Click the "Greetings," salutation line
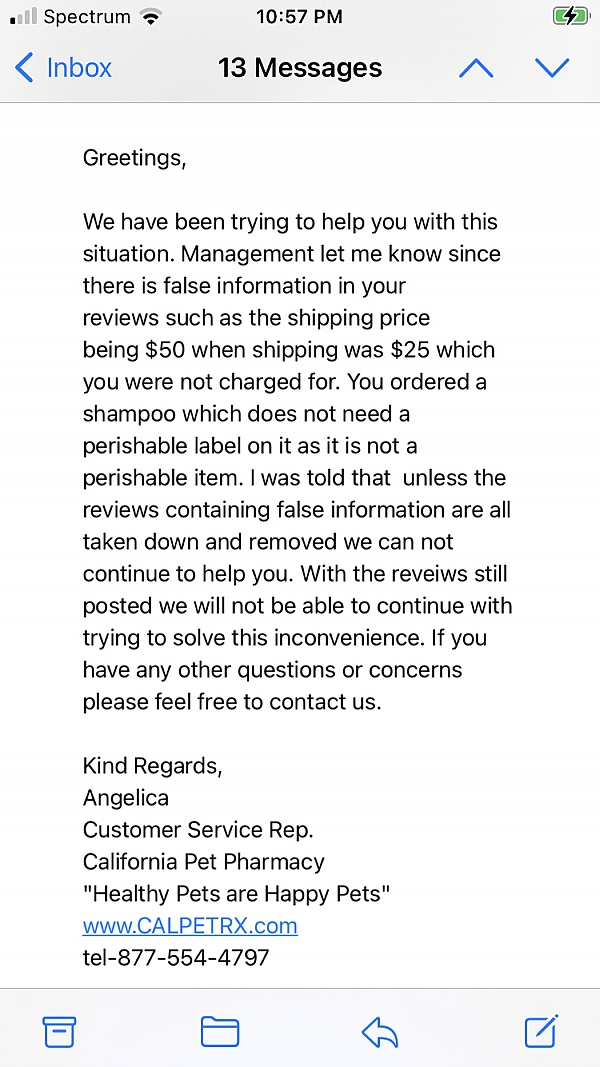 (x=134, y=158)
